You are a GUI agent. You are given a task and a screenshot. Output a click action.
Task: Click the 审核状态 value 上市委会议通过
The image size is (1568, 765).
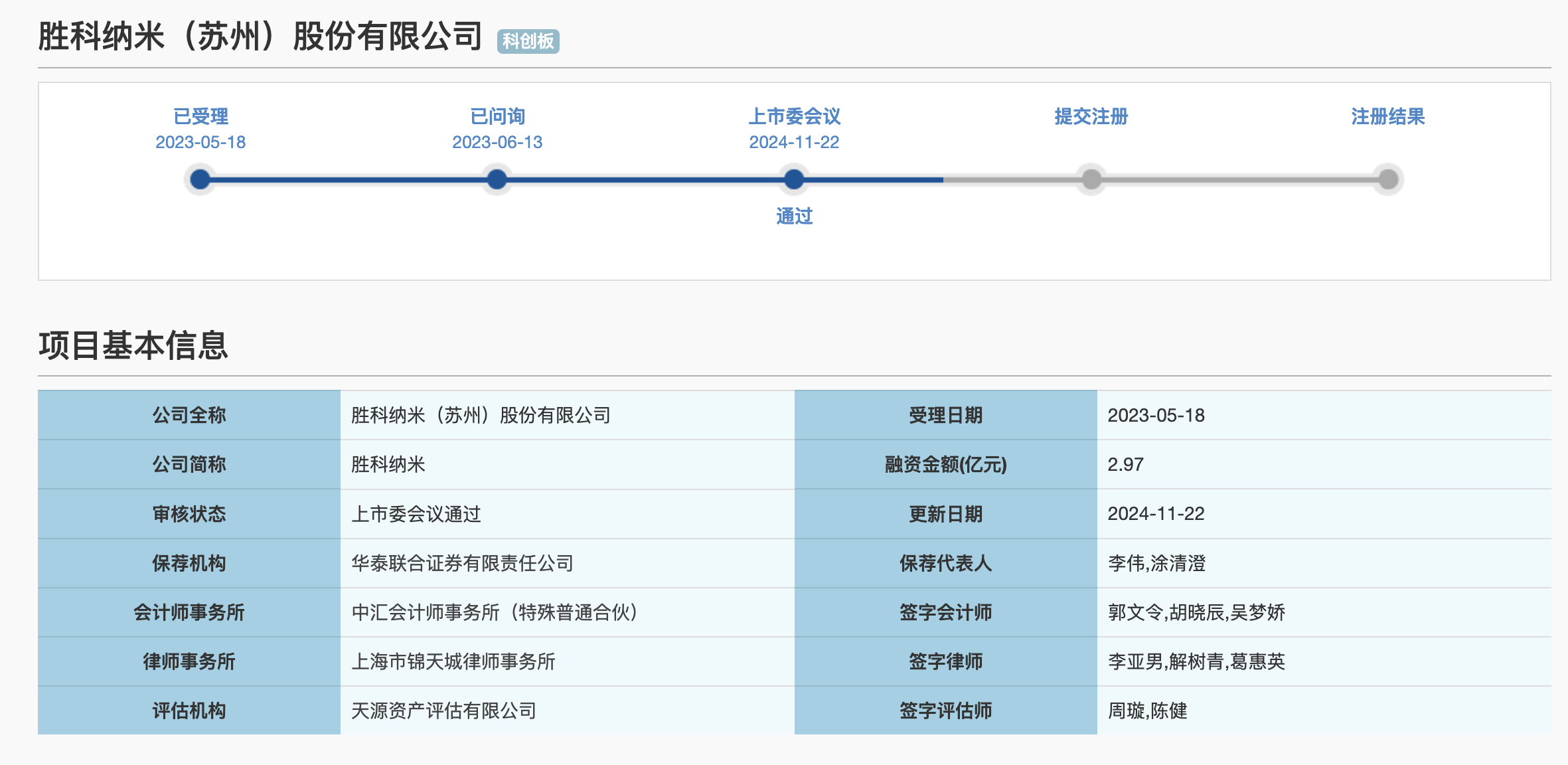[x=416, y=514]
